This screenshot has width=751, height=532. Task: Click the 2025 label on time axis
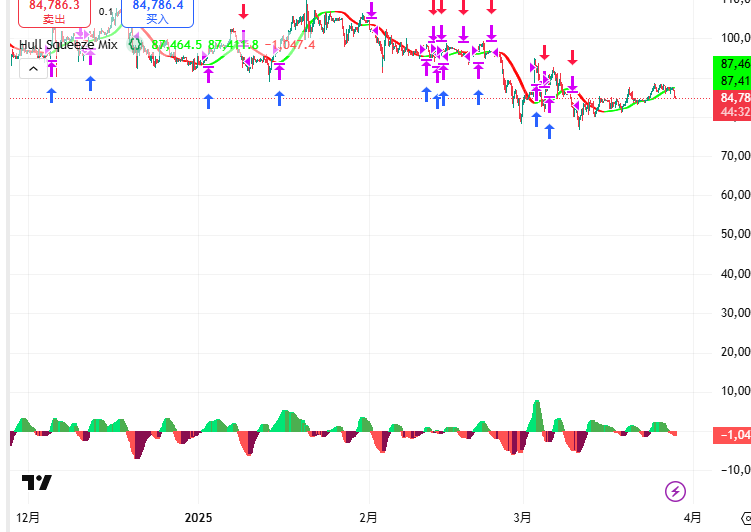coord(199,518)
